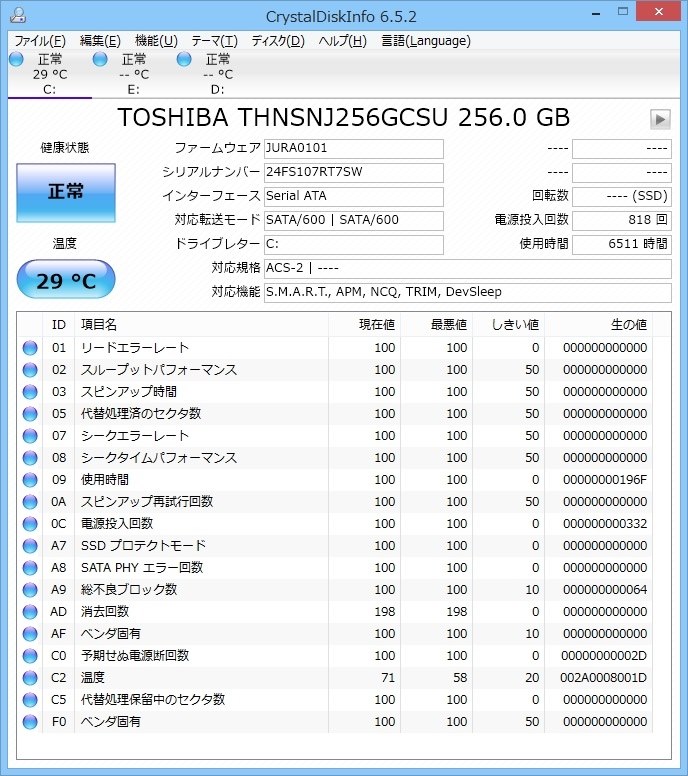Click the しきい値 column header
This screenshot has width=688, height=776.
(x=508, y=325)
